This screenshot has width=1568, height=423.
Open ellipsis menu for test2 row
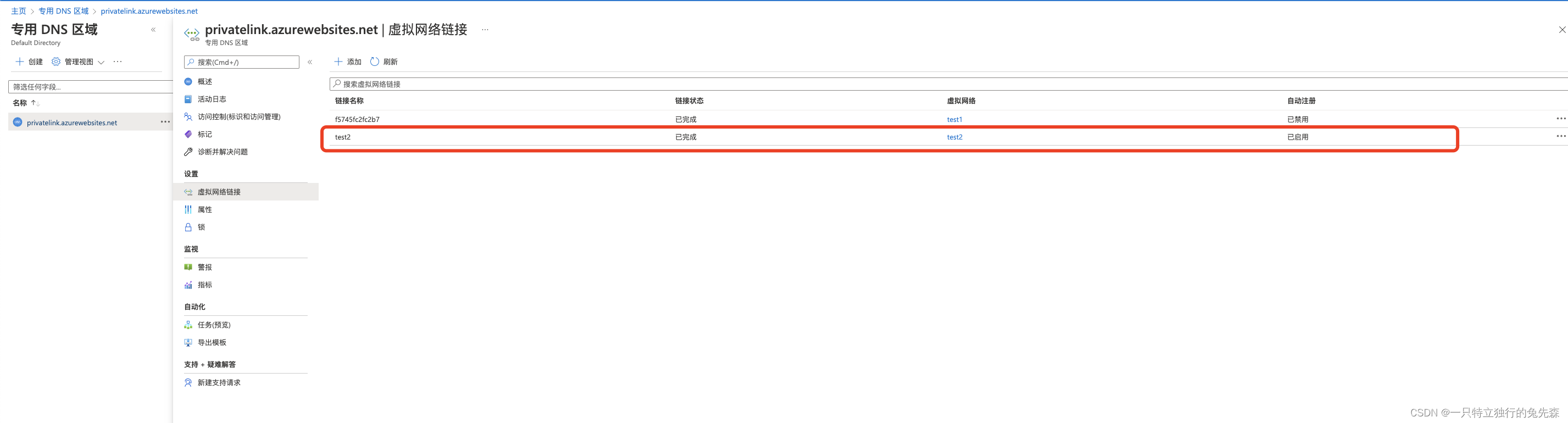(x=1561, y=136)
